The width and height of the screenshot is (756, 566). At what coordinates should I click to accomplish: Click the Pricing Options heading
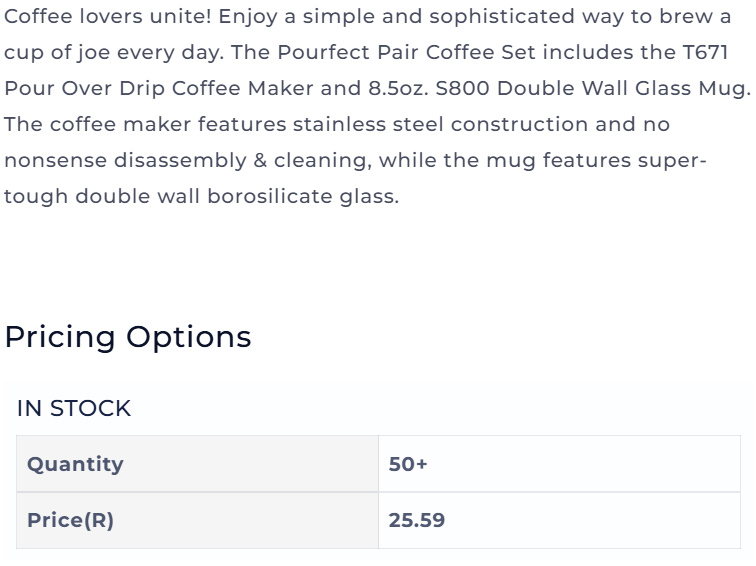click(128, 337)
